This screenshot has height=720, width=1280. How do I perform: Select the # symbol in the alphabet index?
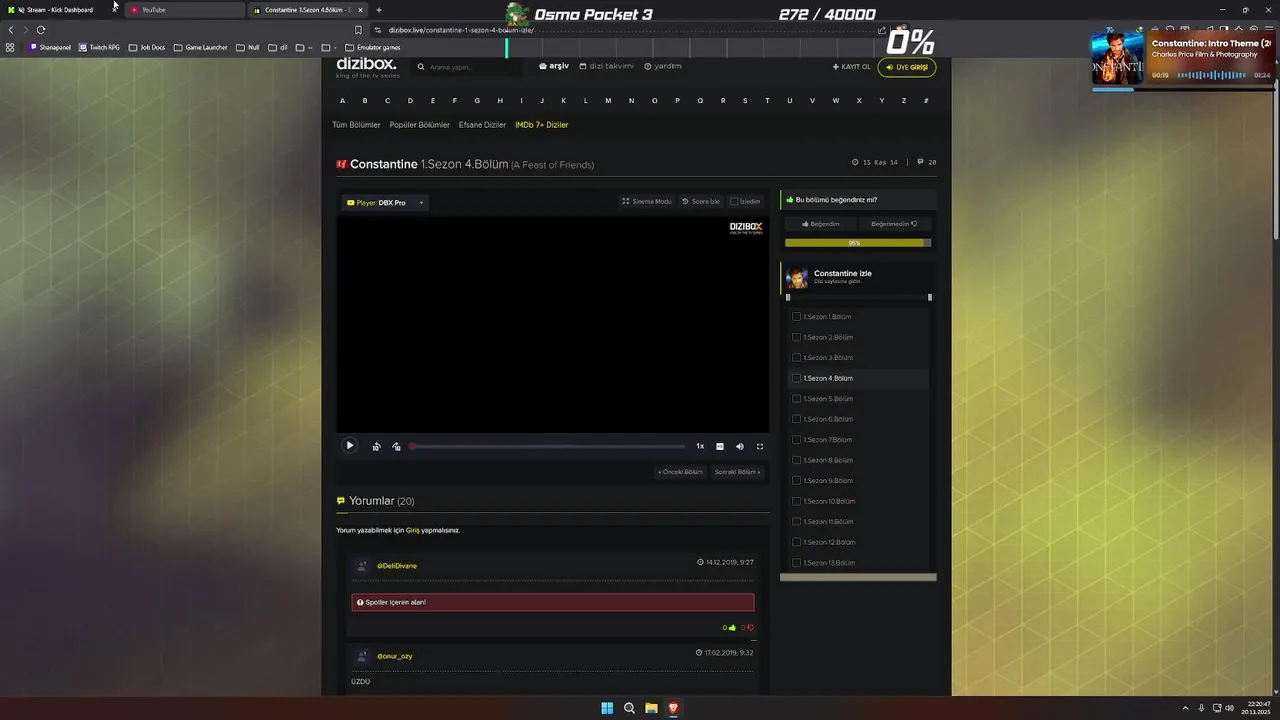click(x=926, y=100)
